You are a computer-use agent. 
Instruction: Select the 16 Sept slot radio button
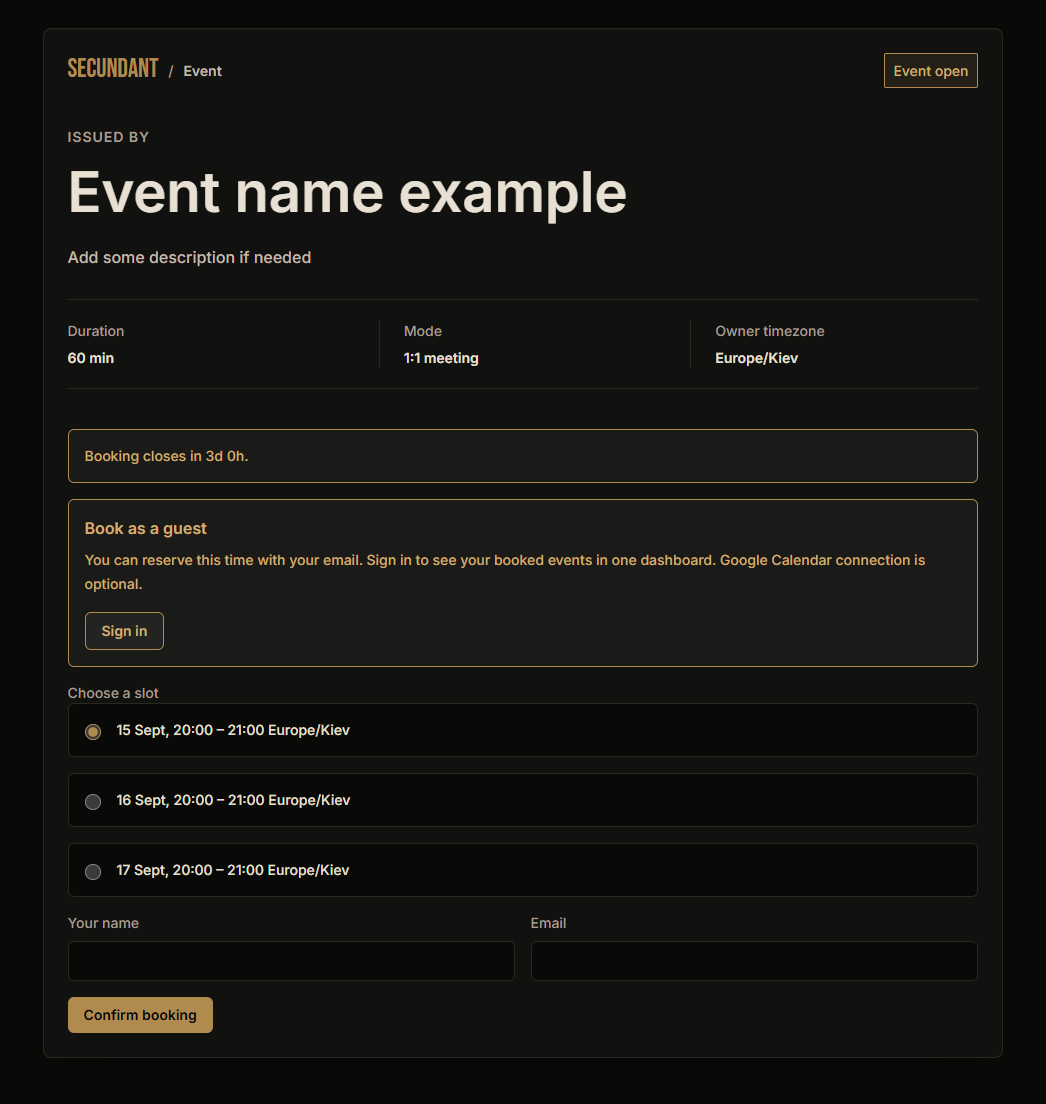[93, 801]
